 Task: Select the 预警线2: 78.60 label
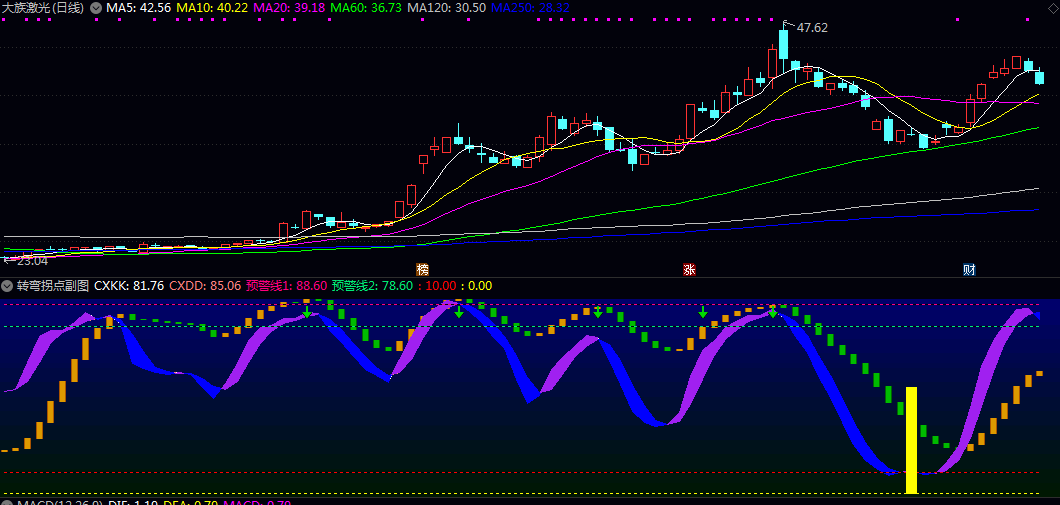pos(371,286)
